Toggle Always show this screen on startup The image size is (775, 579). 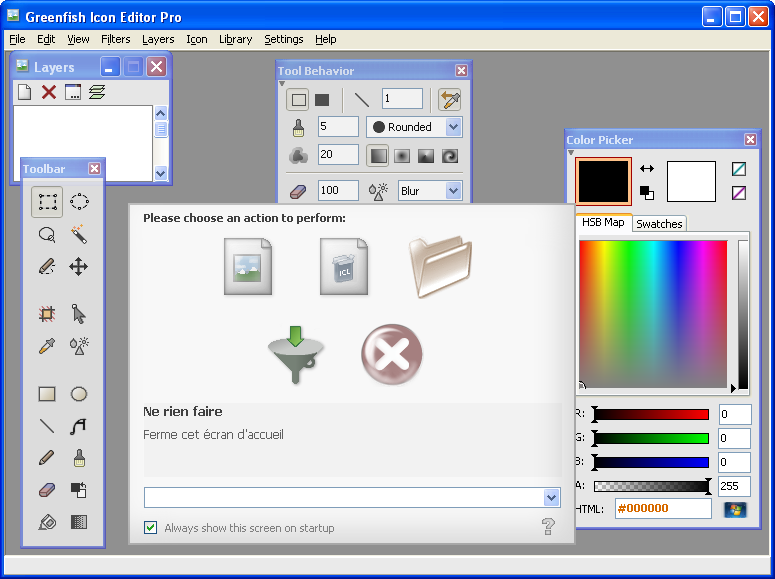tap(151, 528)
